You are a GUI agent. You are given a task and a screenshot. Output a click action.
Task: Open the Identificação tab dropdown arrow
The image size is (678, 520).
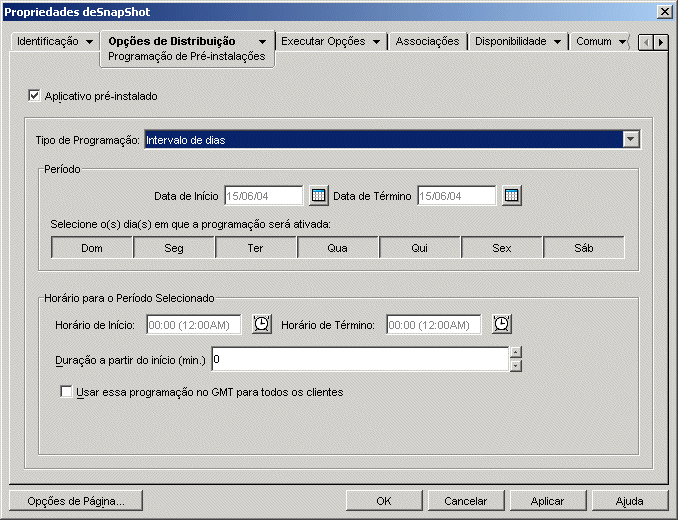[x=89, y=42]
